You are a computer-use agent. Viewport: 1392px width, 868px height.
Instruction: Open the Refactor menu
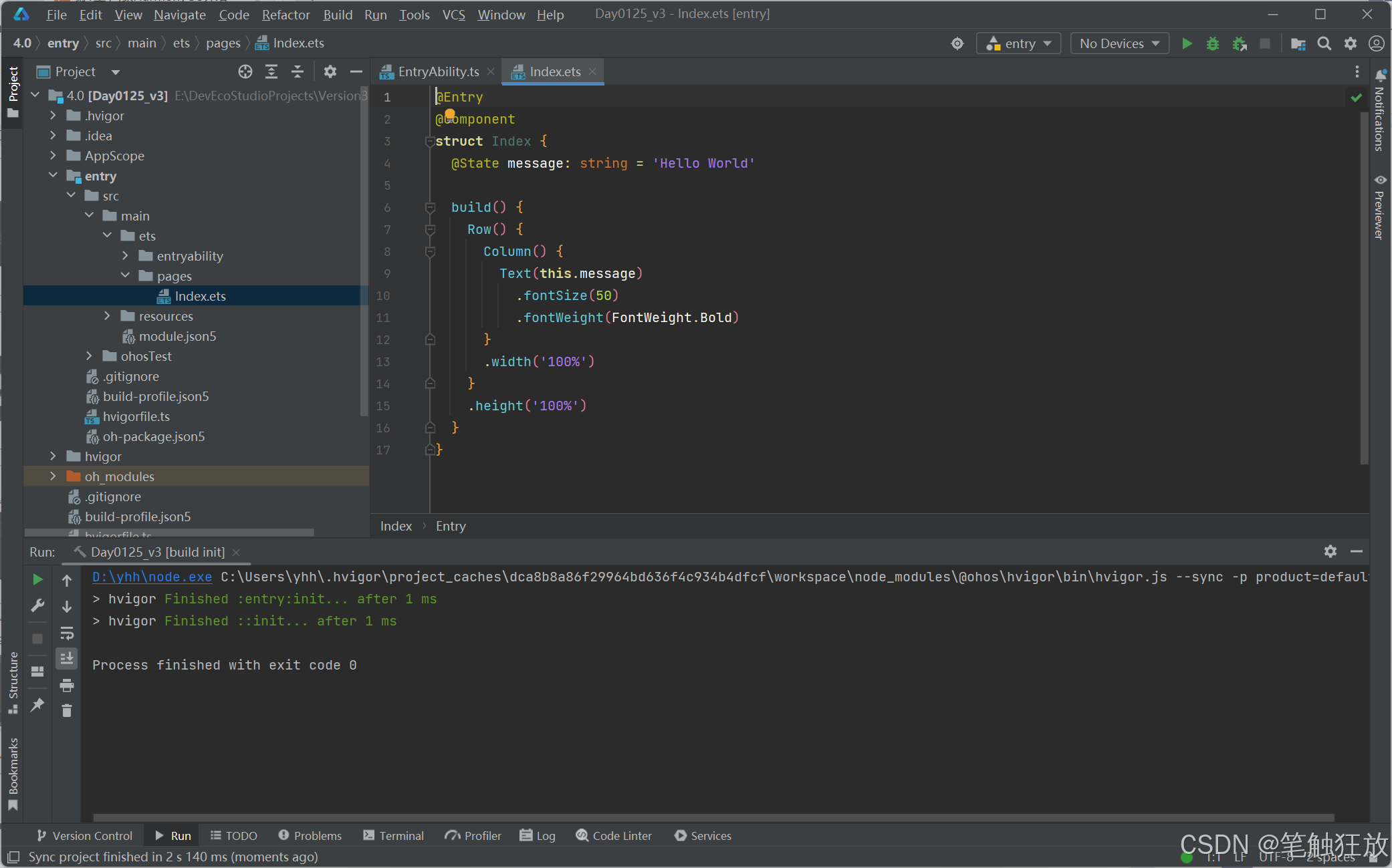pyautogui.click(x=285, y=14)
